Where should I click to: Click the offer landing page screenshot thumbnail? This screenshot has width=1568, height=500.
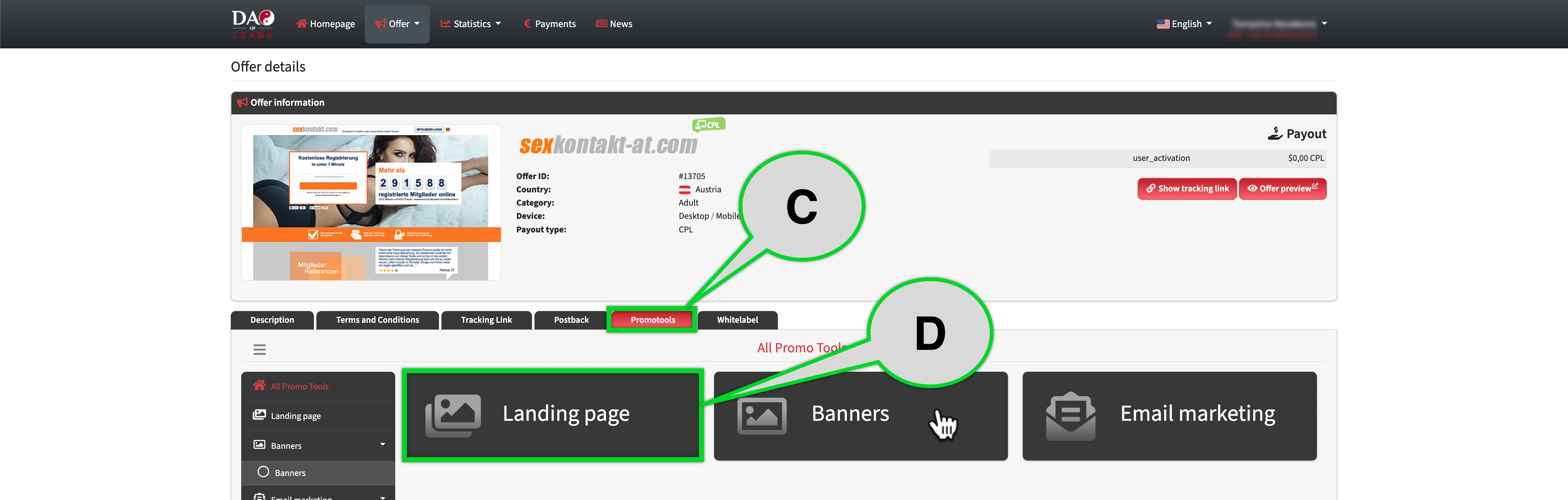pyautogui.click(x=371, y=202)
